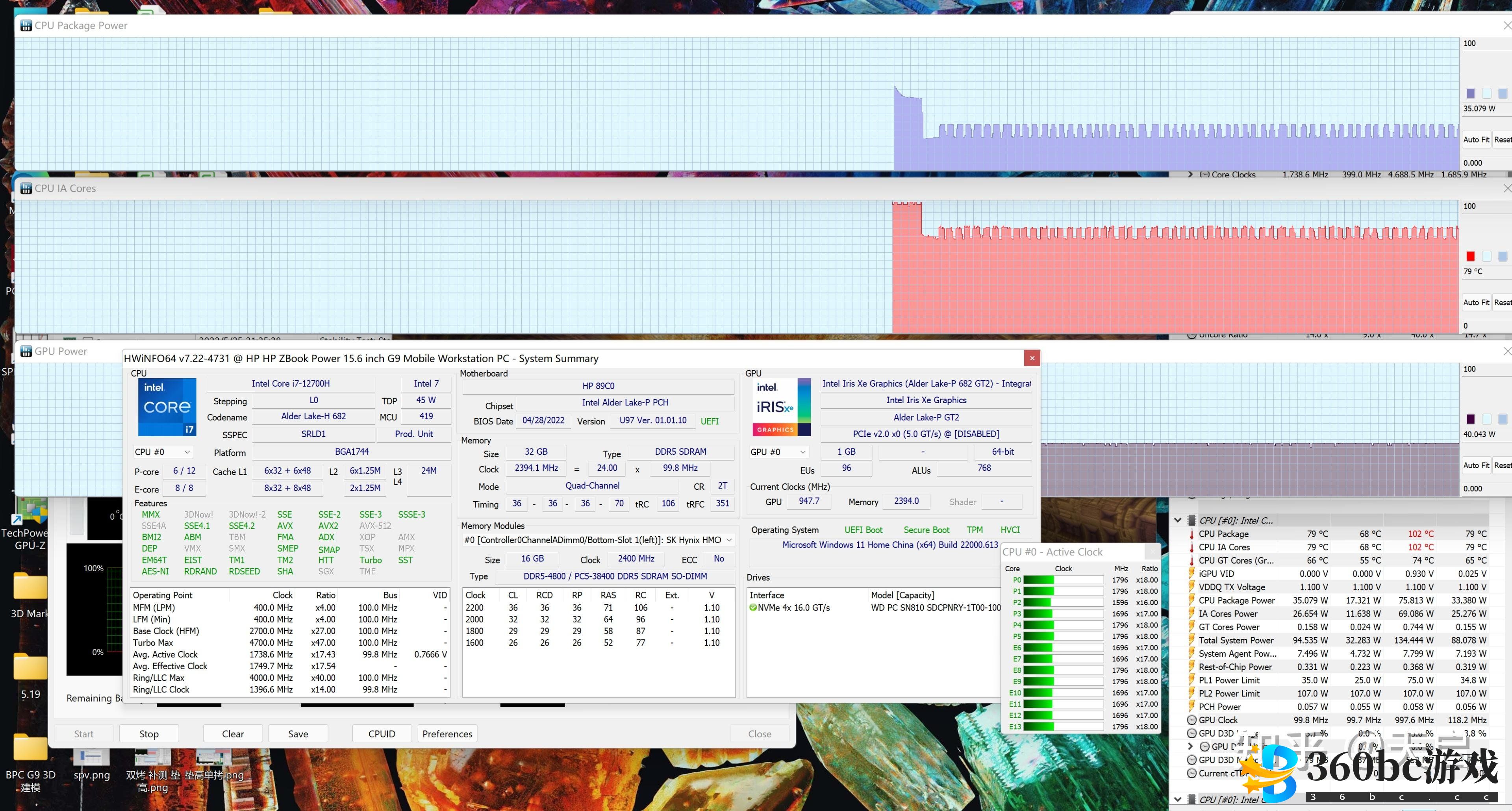
Task: Click the Preferences button
Action: point(447,733)
